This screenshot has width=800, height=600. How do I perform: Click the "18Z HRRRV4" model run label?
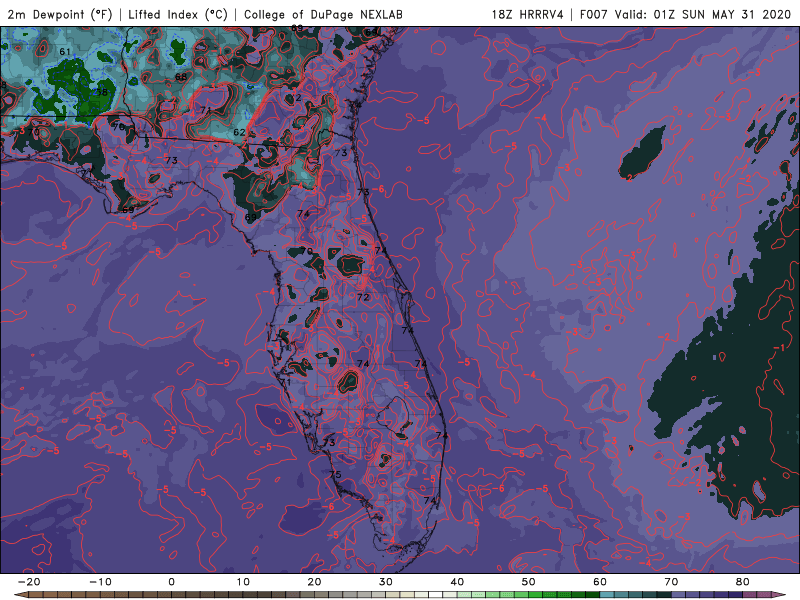(x=528, y=15)
